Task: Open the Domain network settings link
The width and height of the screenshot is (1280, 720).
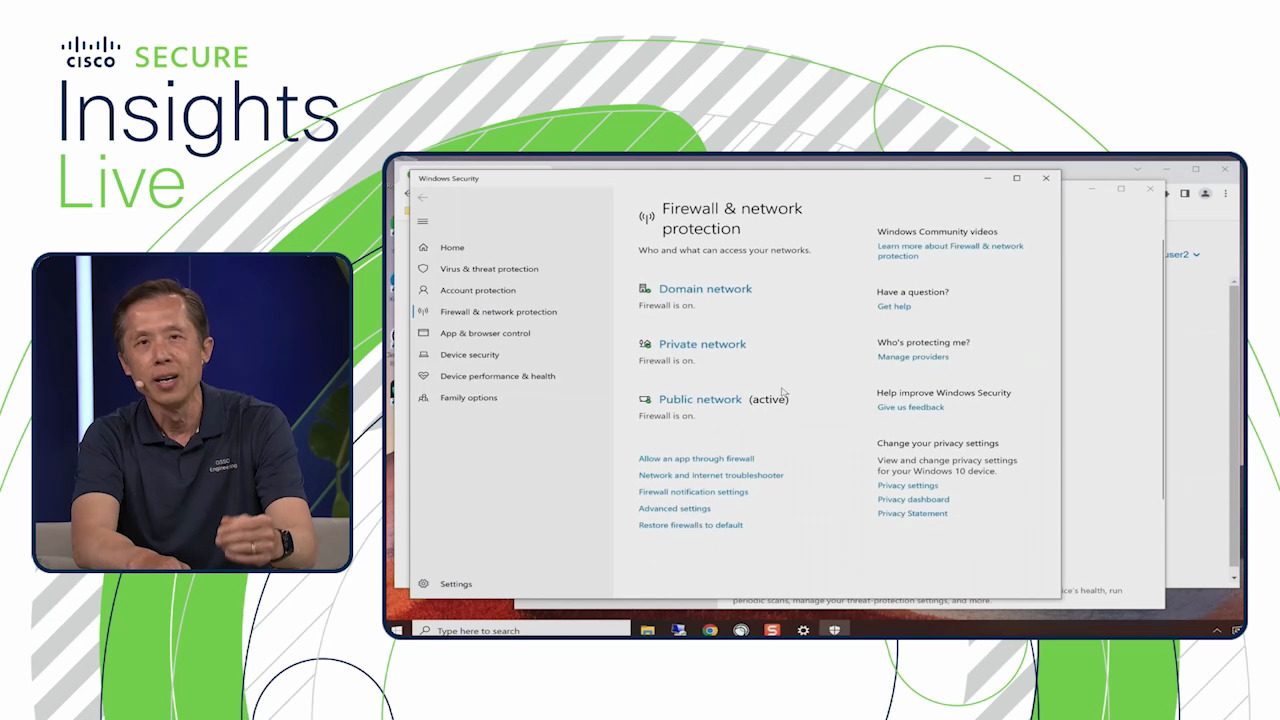Action: coord(705,289)
